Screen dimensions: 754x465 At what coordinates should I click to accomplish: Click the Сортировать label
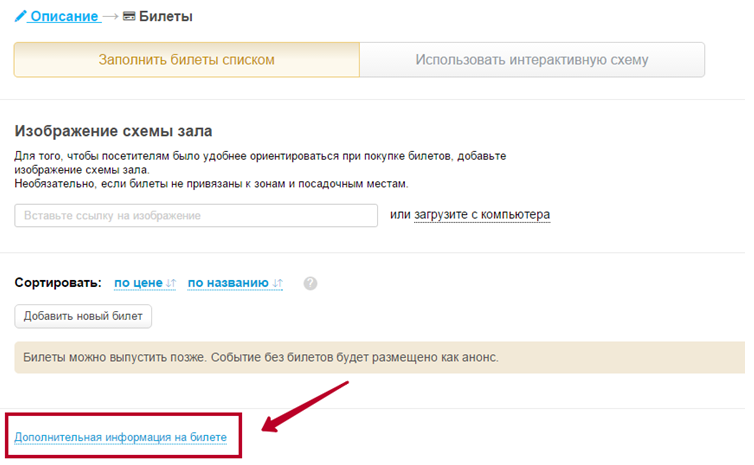tap(58, 283)
